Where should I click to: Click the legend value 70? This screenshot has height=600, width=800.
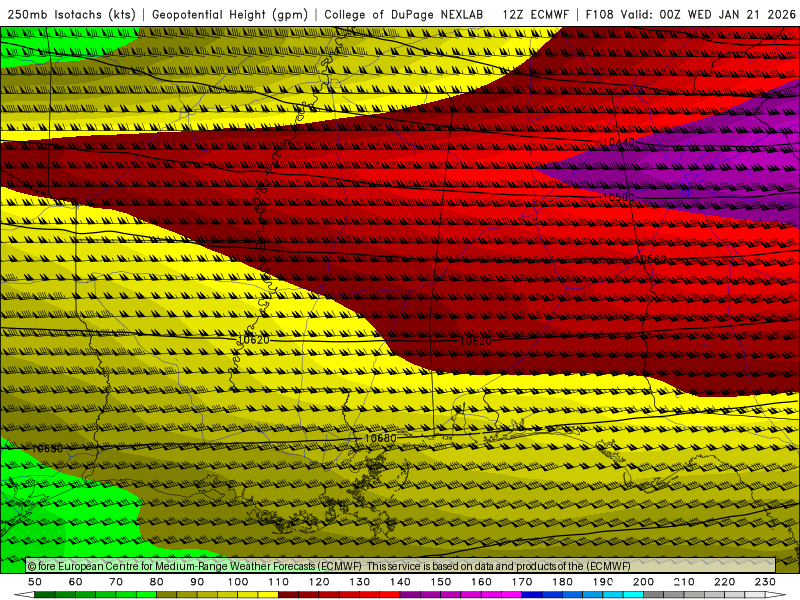click(x=116, y=582)
